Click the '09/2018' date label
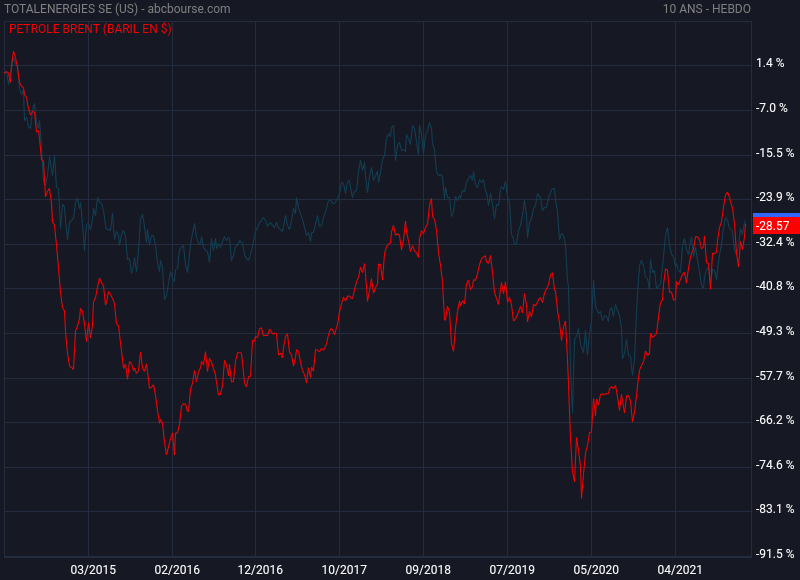 click(x=428, y=570)
